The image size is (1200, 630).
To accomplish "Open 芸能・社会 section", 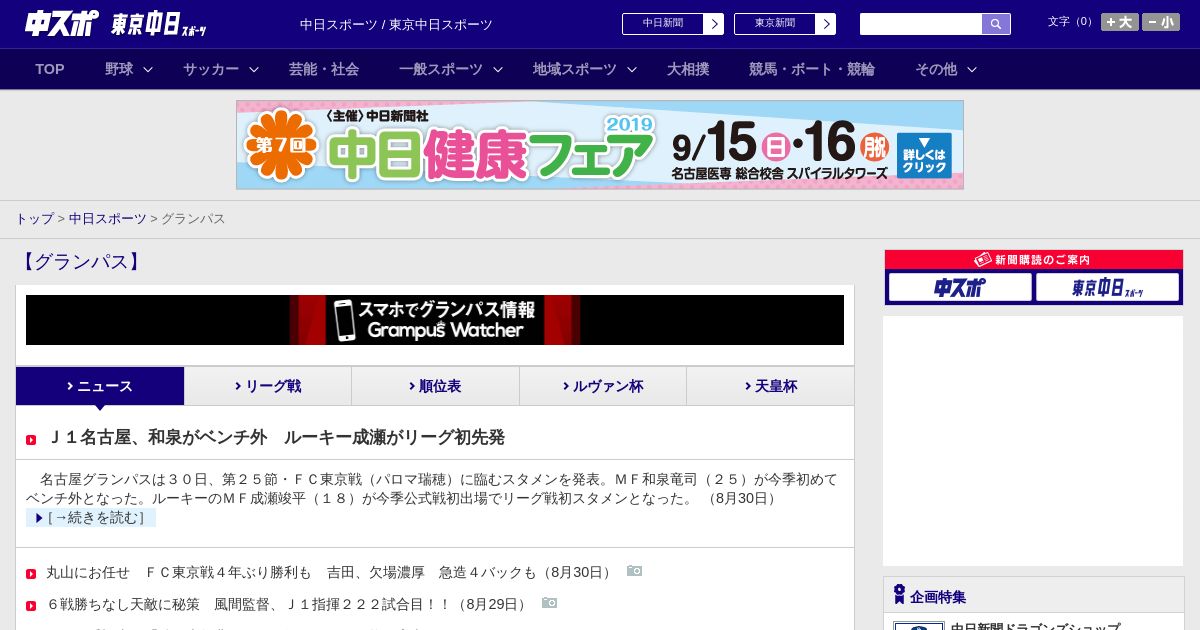I will tap(324, 69).
